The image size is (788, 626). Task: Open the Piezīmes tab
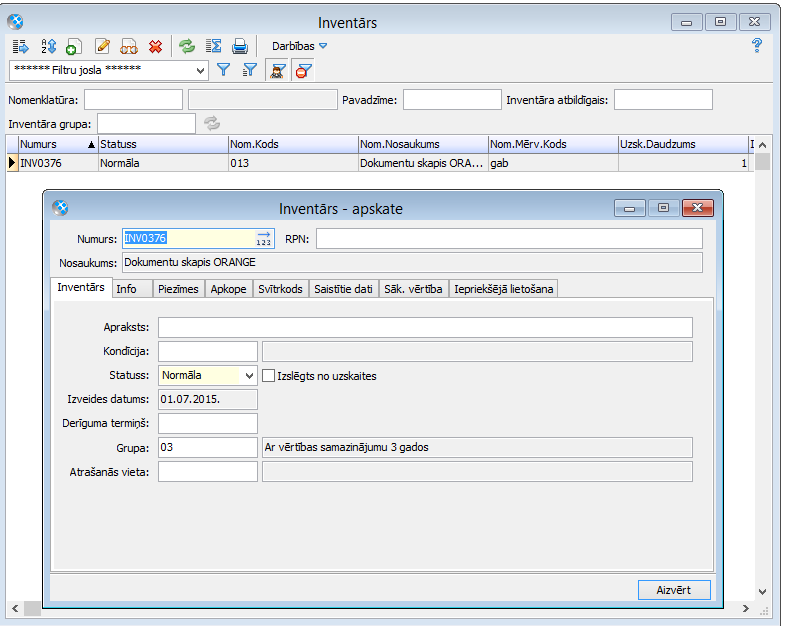(x=178, y=289)
